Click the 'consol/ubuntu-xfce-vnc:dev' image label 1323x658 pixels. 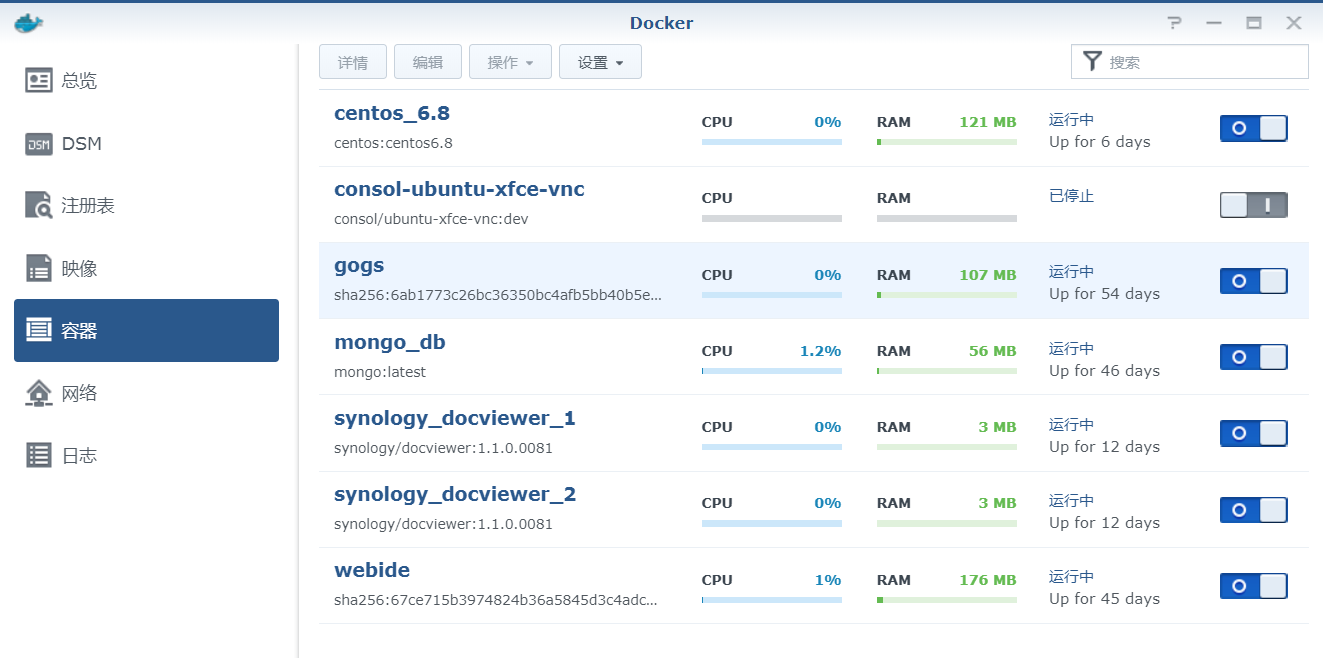pos(431,219)
